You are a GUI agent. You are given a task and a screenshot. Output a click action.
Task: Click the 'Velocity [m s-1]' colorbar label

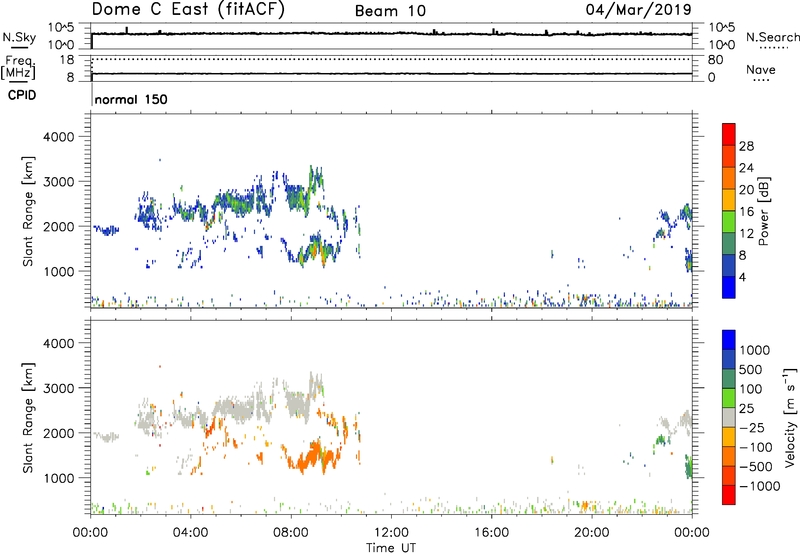tap(790, 417)
